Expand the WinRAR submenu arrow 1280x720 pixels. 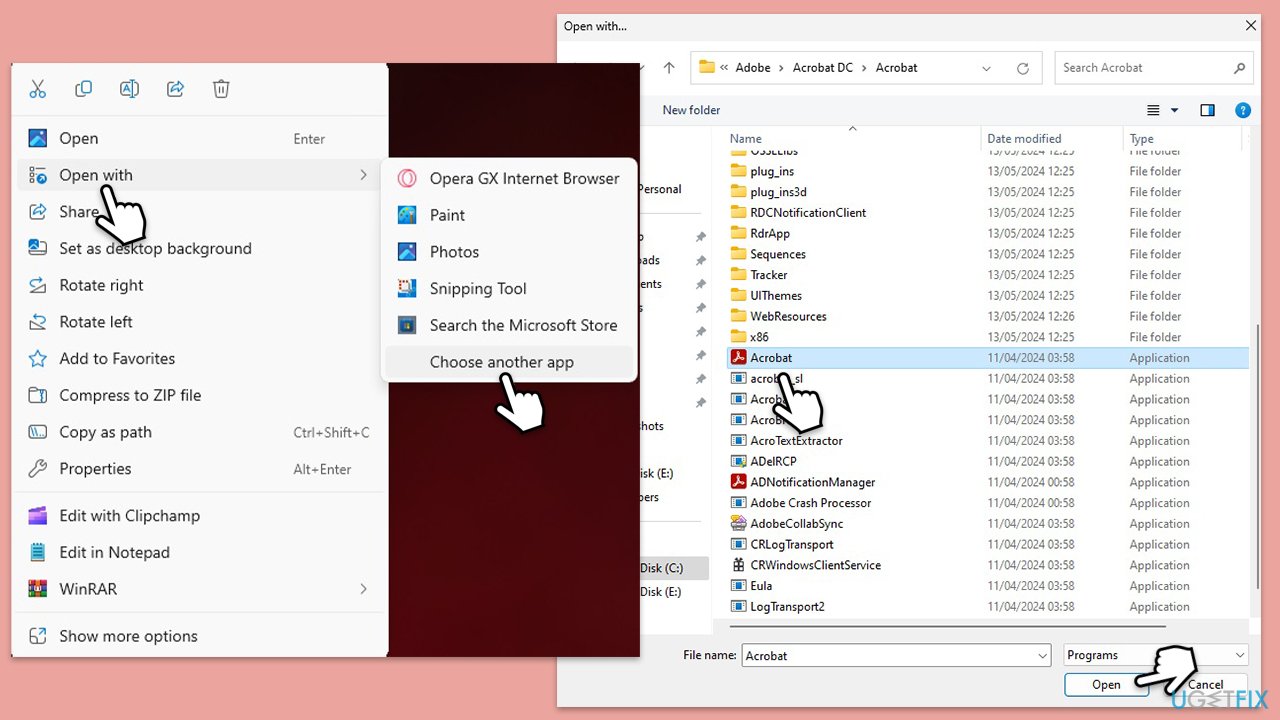pyautogui.click(x=363, y=589)
